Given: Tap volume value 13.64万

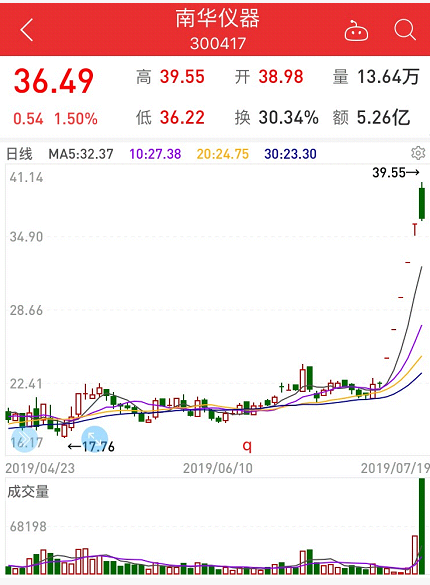Looking at the screenshot, I should click(x=388, y=77).
